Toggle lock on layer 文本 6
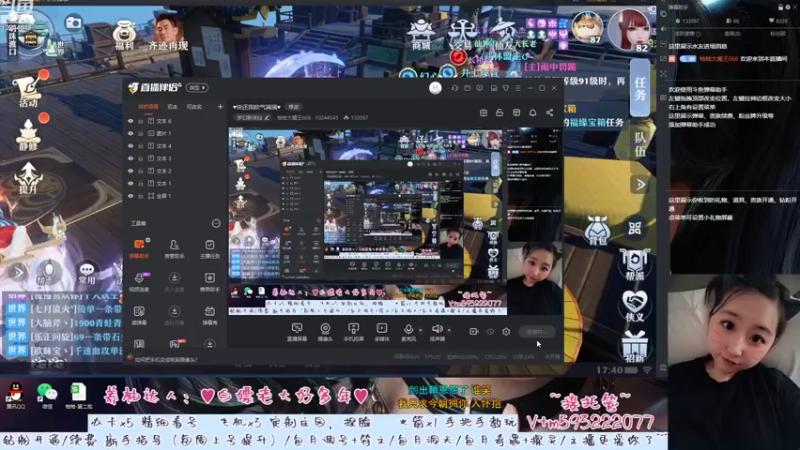The image size is (800, 450). (x=140, y=121)
